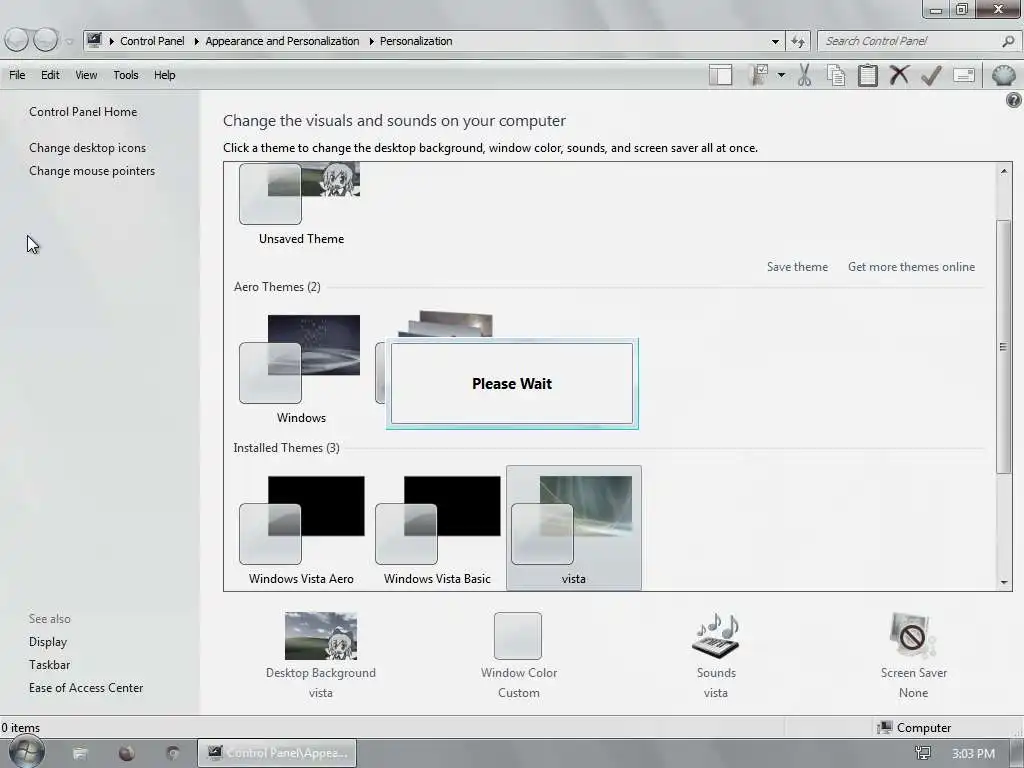This screenshot has height=768, width=1024.
Task: Open Change desktop icons link
Action: click(88, 148)
